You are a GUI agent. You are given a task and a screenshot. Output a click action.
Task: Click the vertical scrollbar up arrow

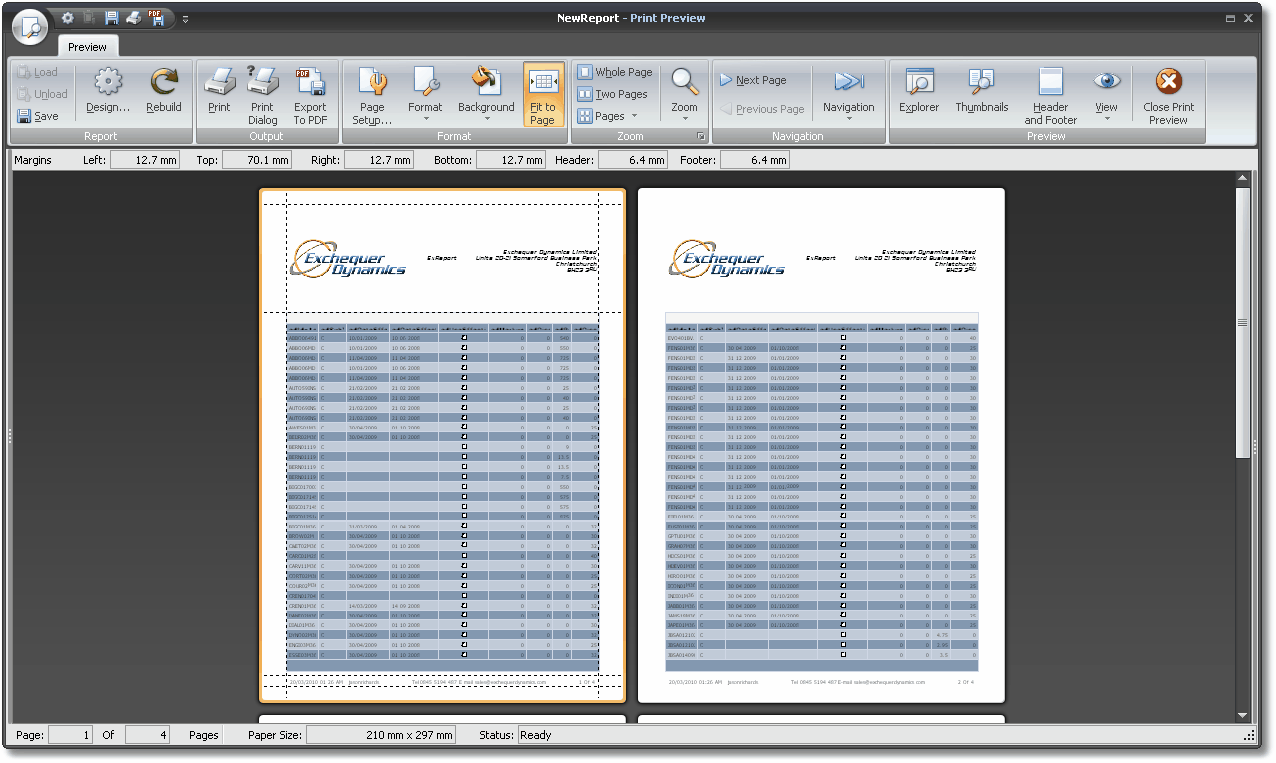(x=1243, y=179)
